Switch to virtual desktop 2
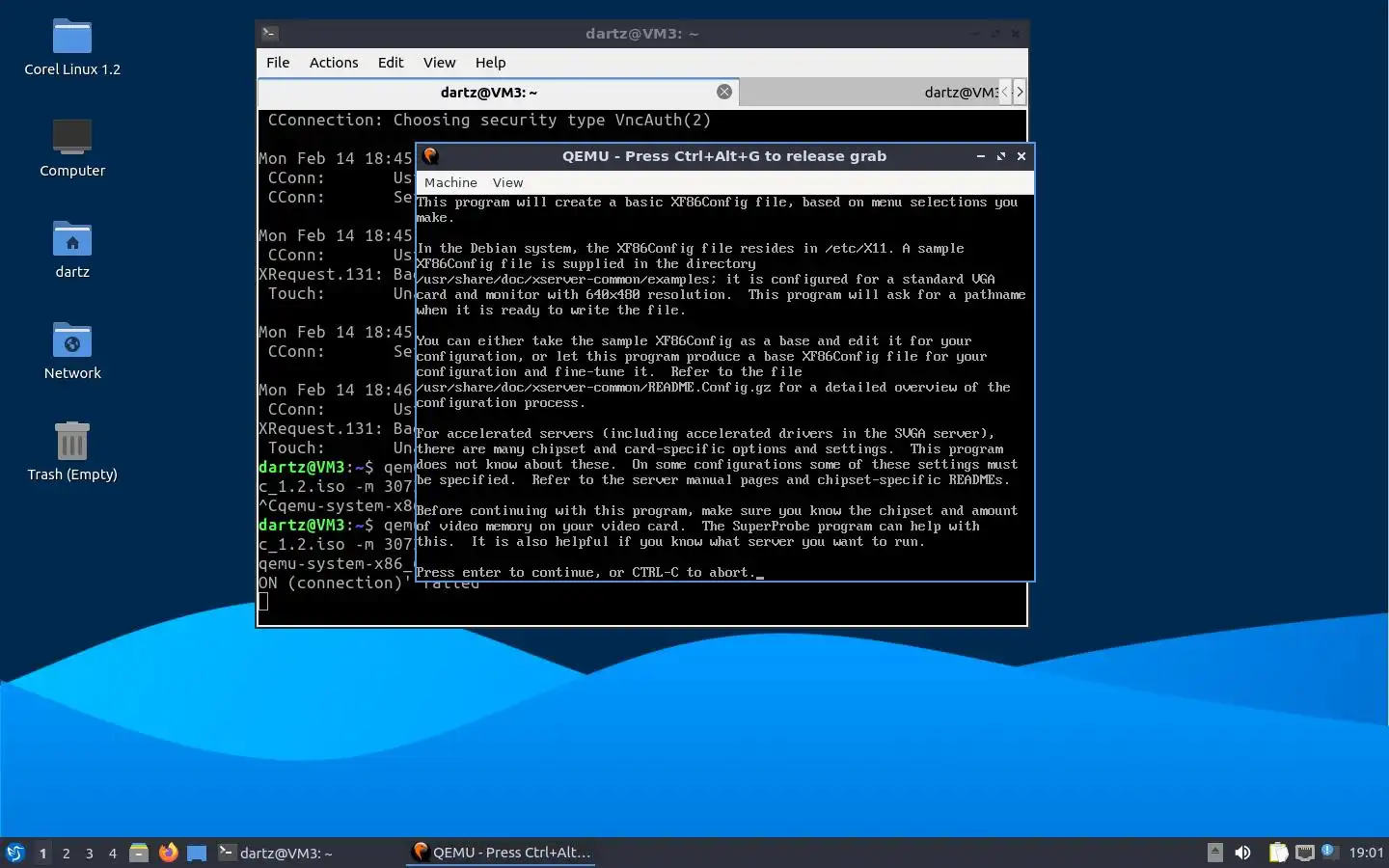 pos(66,853)
